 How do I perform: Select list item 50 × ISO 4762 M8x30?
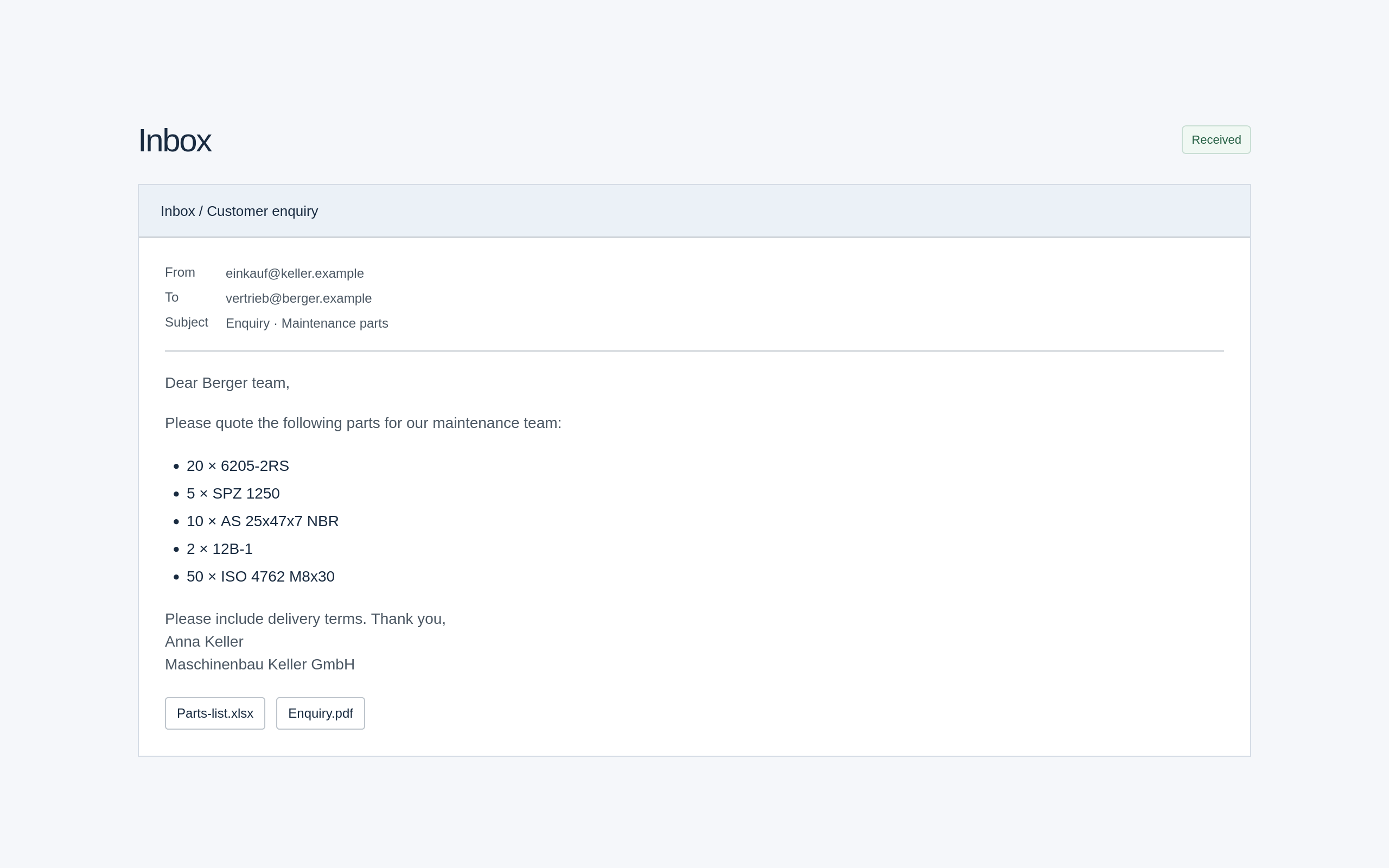260,576
